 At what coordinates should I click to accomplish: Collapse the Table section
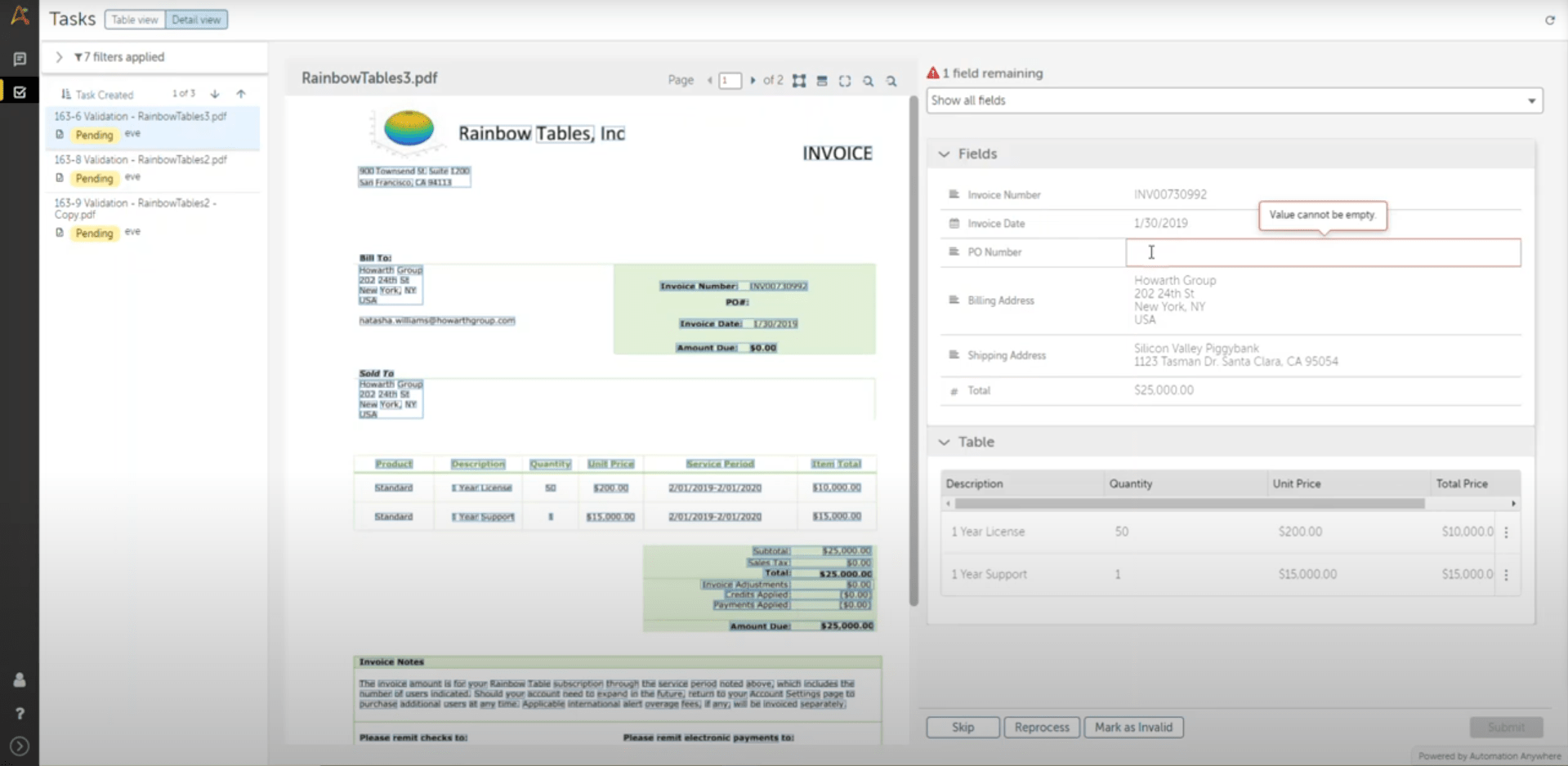tap(945, 442)
